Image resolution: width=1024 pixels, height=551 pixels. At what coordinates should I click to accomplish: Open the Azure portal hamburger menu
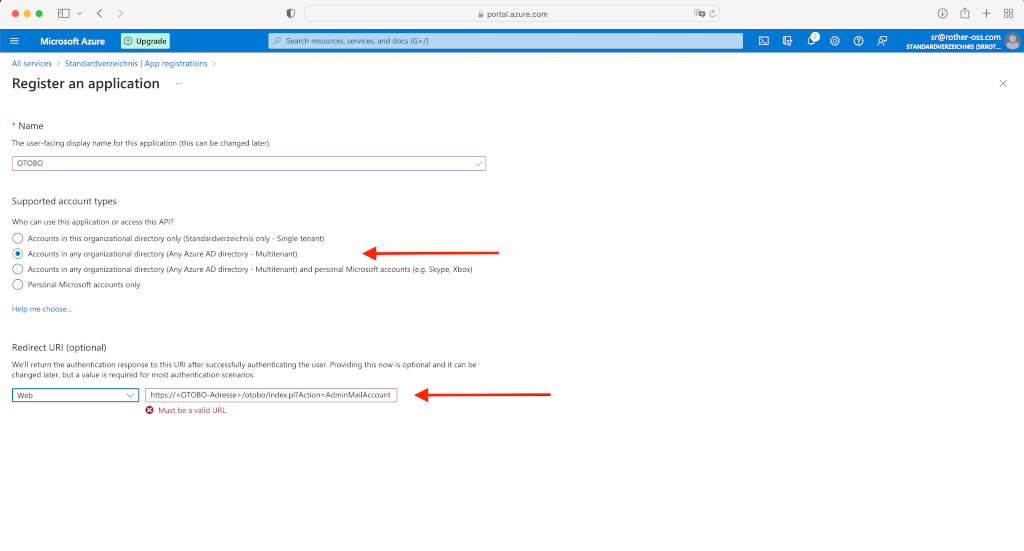pos(14,41)
